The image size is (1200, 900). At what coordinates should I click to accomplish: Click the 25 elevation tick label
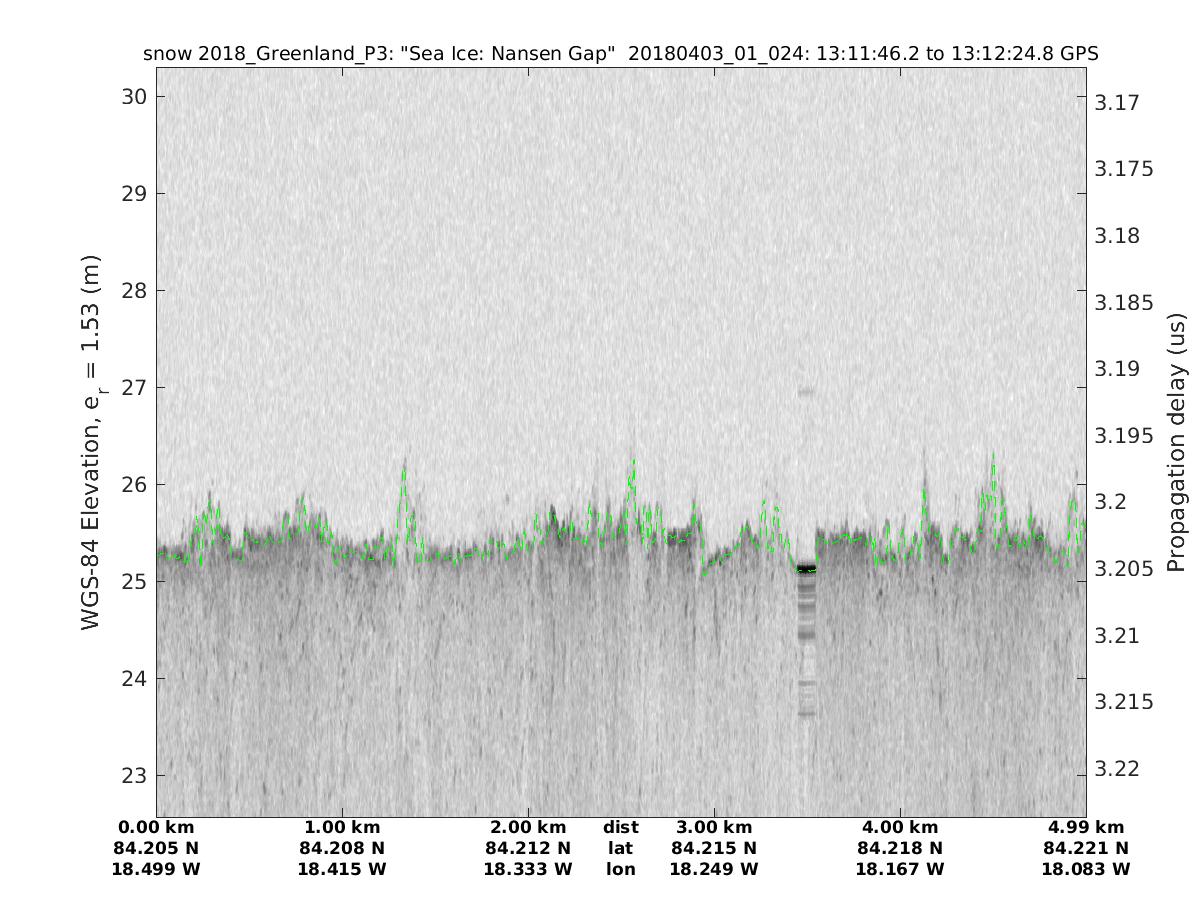[134, 582]
